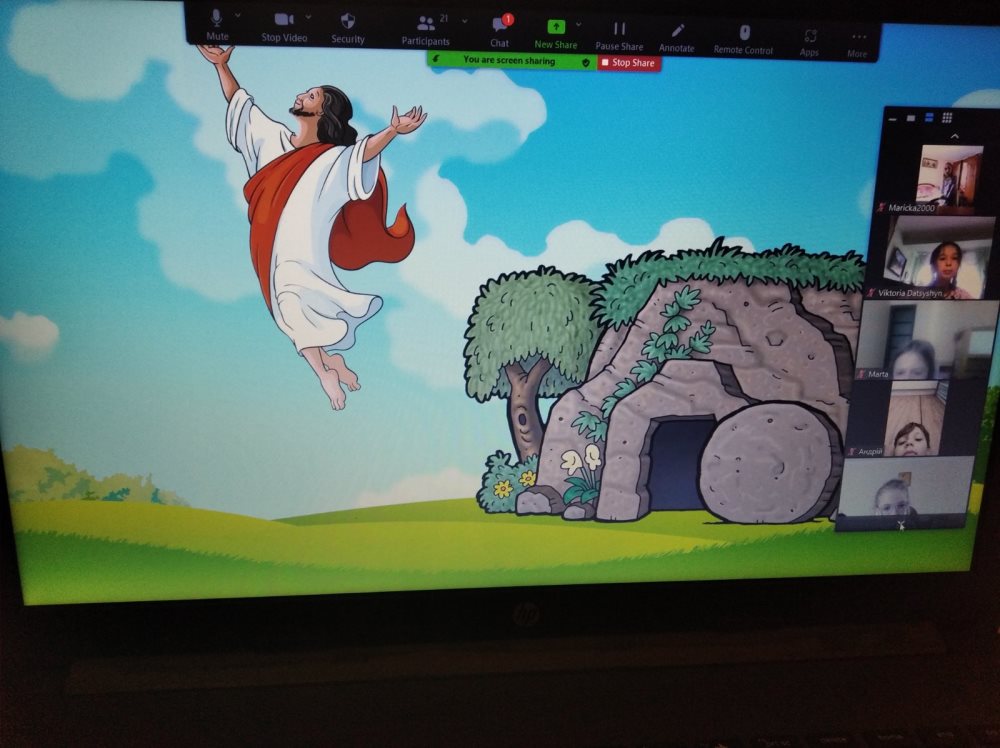Open Remote Control mouse option
The width and height of the screenshot is (1000, 748).
tap(743, 40)
